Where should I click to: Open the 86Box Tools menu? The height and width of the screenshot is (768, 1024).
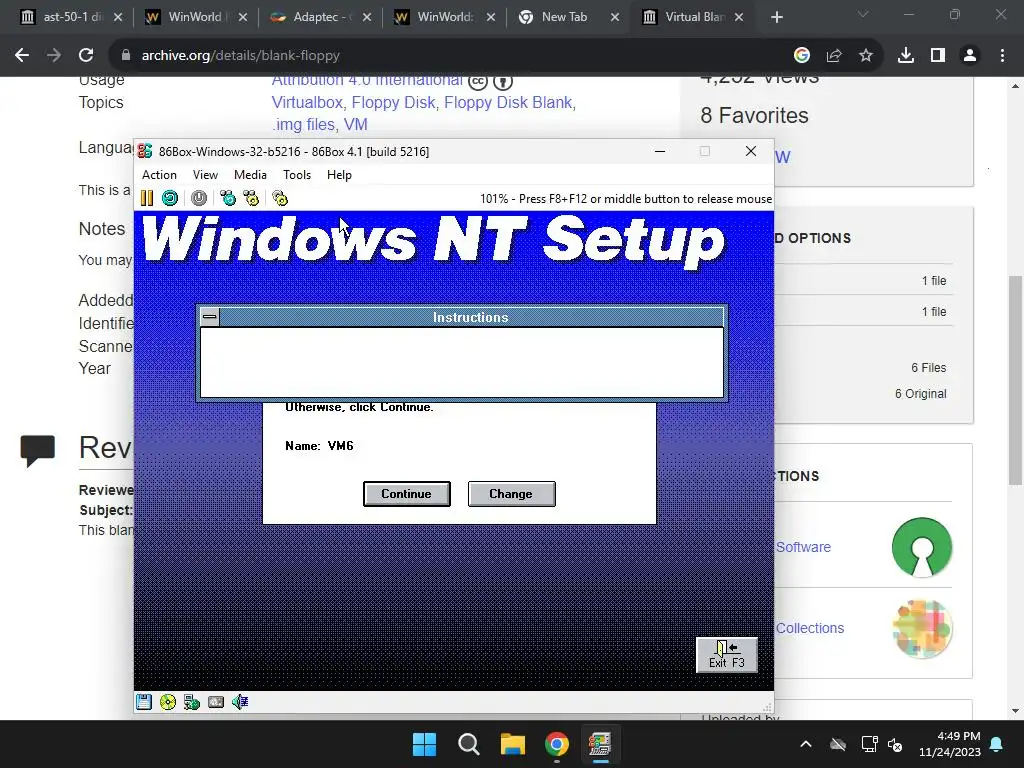pyautogui.click(x=296, y=175)
